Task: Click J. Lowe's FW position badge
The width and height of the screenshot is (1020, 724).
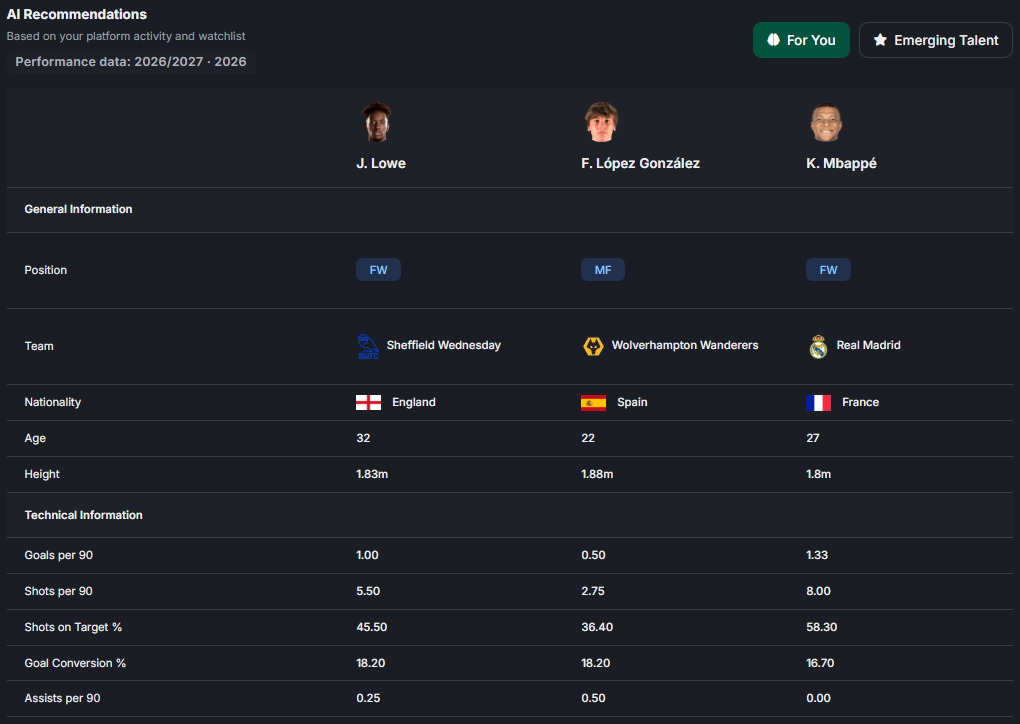Action: tap(378, 269)
